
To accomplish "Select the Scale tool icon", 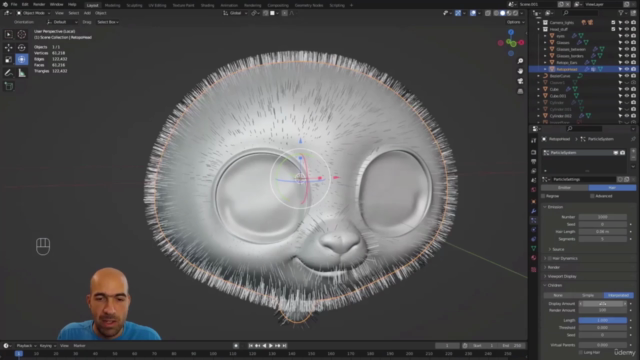I will click(x=9, y=60).
